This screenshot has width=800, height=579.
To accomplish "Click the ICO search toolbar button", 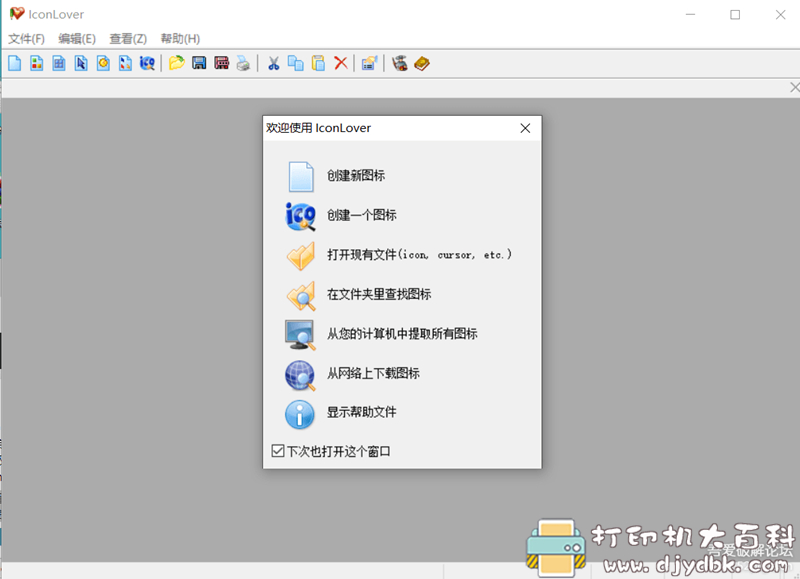I will click(147, 63).
